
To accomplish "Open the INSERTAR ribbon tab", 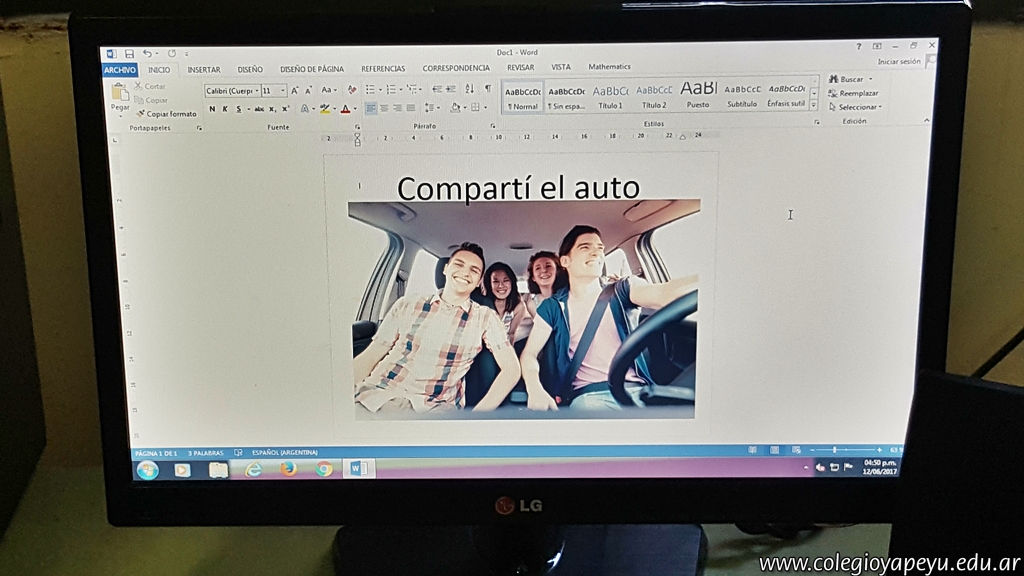I will 204,69.
